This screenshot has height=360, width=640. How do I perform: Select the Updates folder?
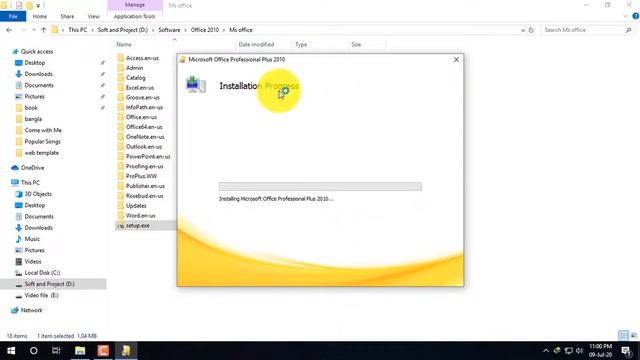coord(136,206)
